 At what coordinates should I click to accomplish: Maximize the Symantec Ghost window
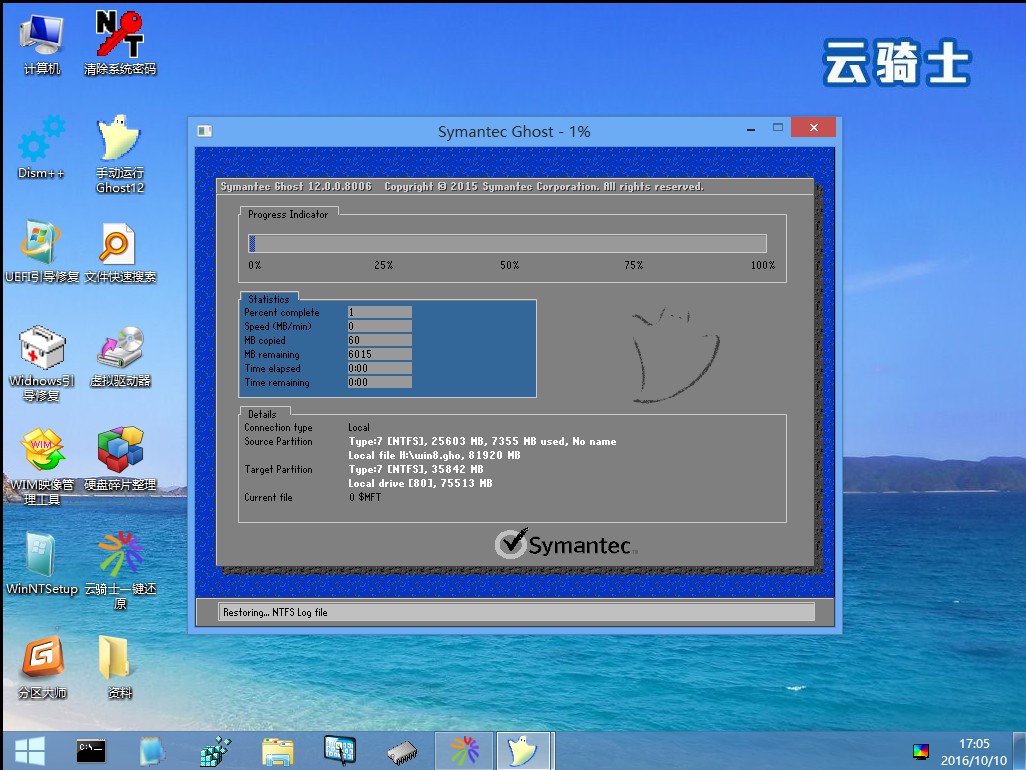click(x=777, y=128)
